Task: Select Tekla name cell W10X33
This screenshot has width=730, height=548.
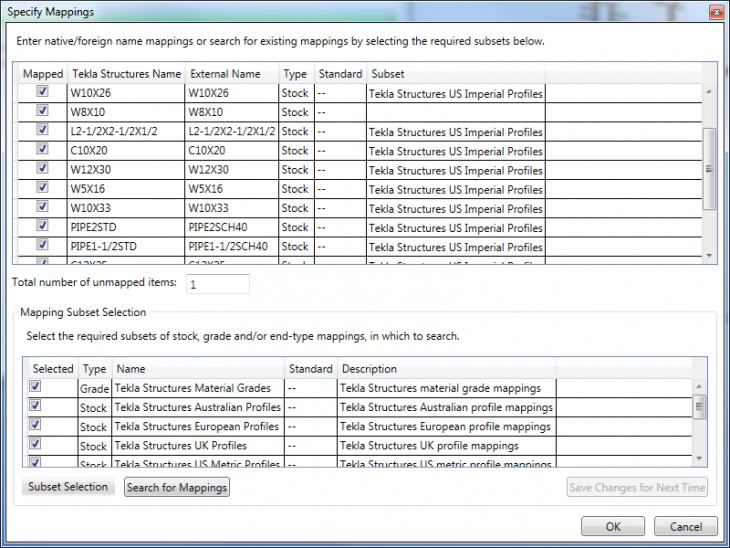Action: 126,208
